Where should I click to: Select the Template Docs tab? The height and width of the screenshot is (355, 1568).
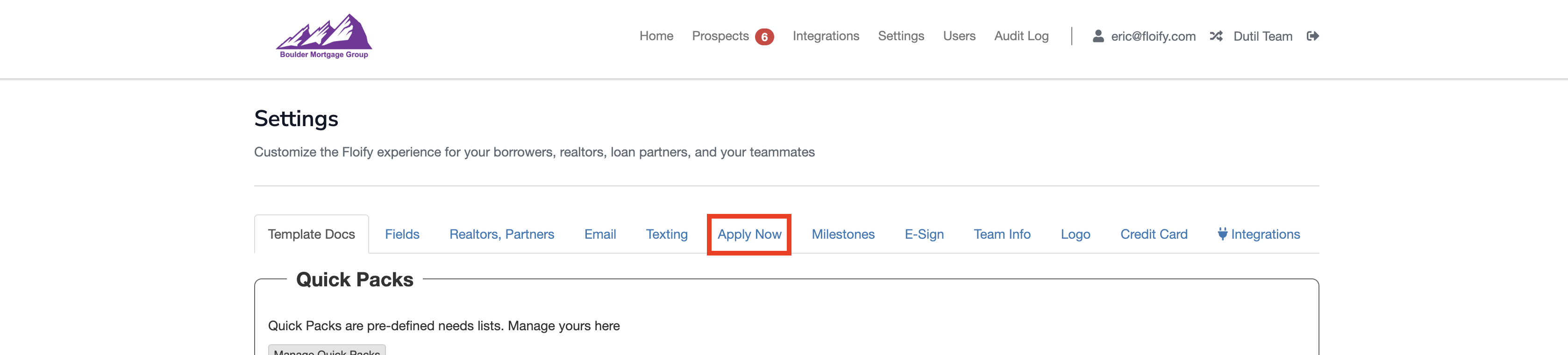[x=311, y=234]
